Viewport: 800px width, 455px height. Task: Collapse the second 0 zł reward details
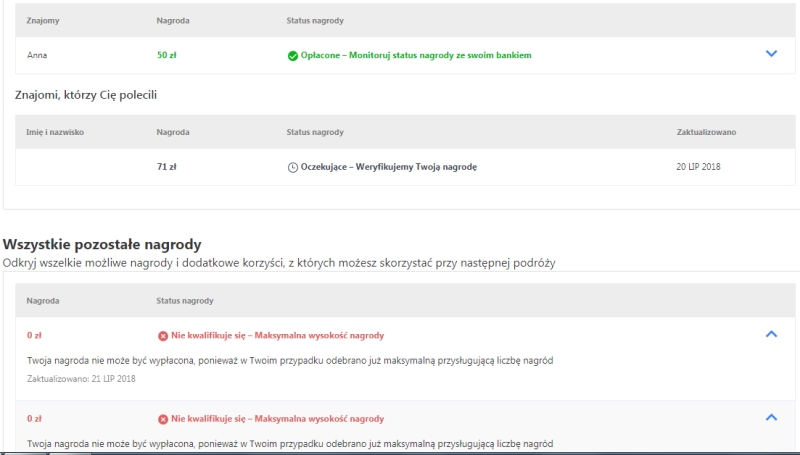pos(771,417)
